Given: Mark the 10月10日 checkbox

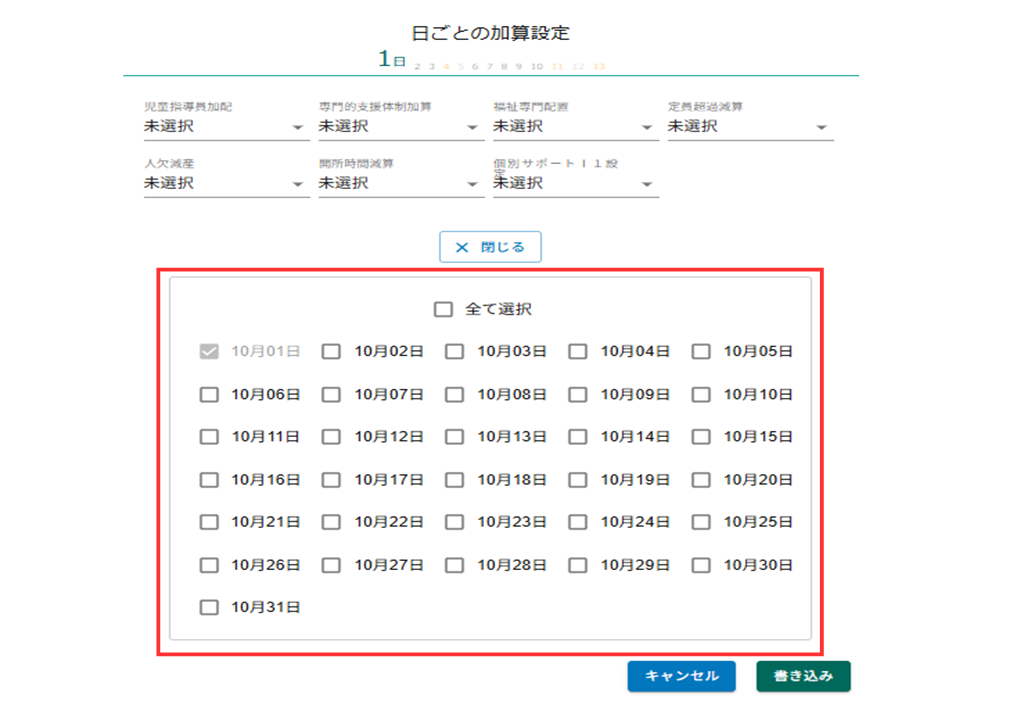Looking at the screenshot, I should 701,395.
